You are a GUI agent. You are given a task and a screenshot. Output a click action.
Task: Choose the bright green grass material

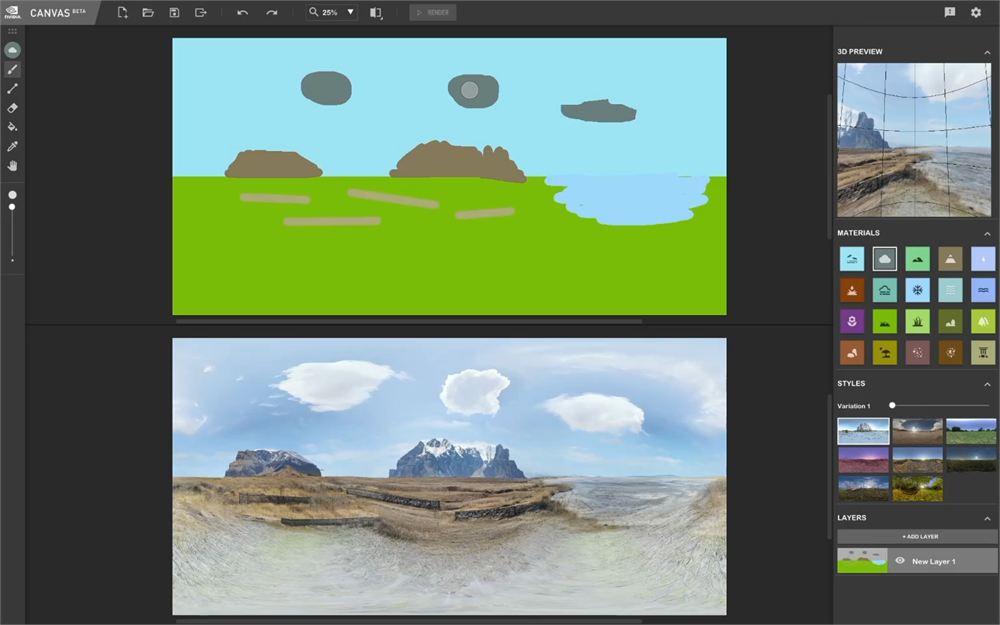click(x=885, y=321)
